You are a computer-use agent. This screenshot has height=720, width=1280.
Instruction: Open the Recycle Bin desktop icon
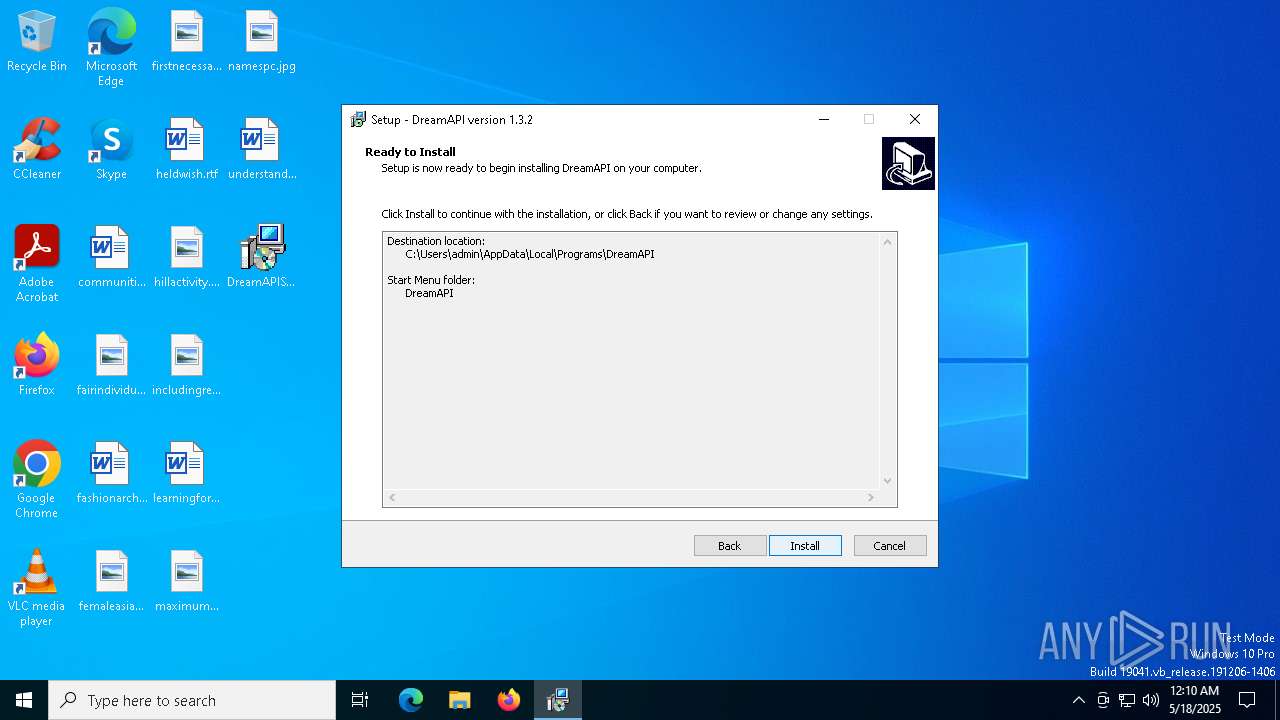click(x=37, y=41)
